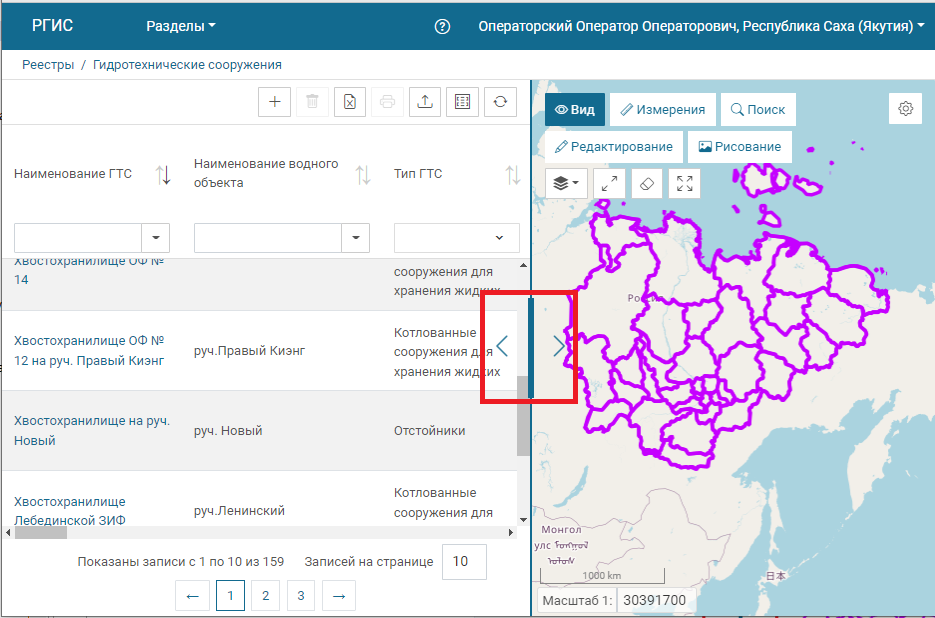Enable Рисование mode on the map
The width and height of the screenshot is (935, 618).
coord(739,146)
